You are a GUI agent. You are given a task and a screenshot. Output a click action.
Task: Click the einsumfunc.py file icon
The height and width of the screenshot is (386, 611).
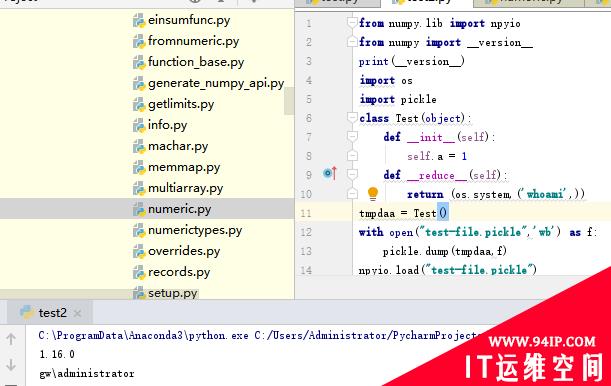click(139, 20)
